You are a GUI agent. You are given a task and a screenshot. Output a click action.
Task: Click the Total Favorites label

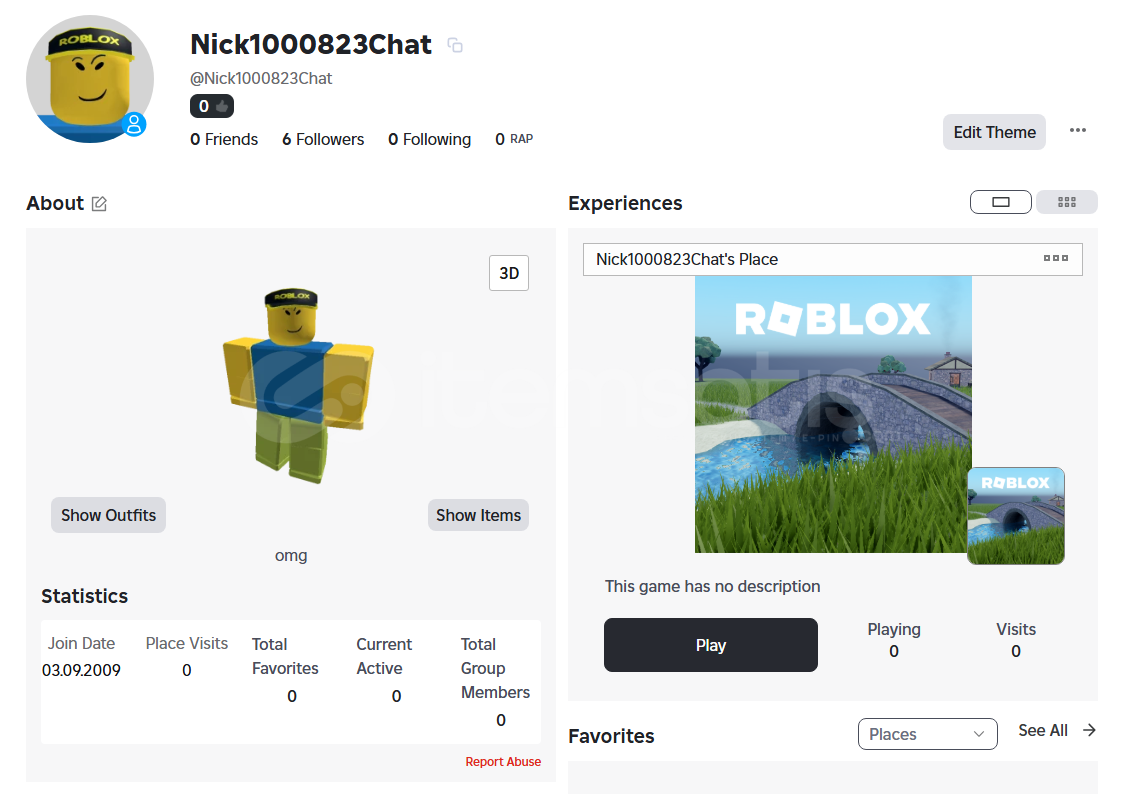click(x=285, y=656)
